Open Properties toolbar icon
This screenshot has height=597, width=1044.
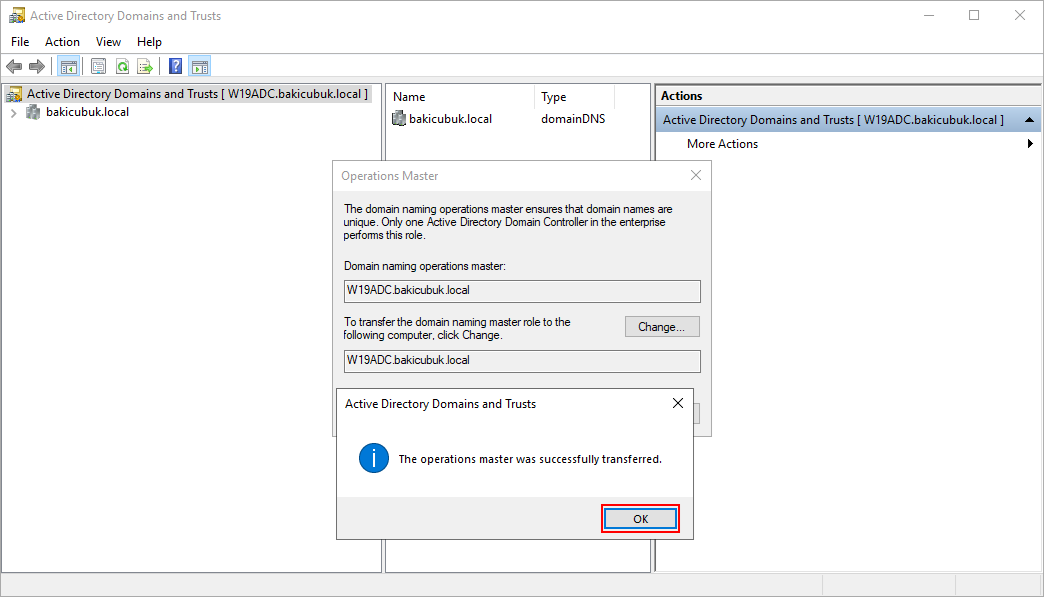click(99, 67)
